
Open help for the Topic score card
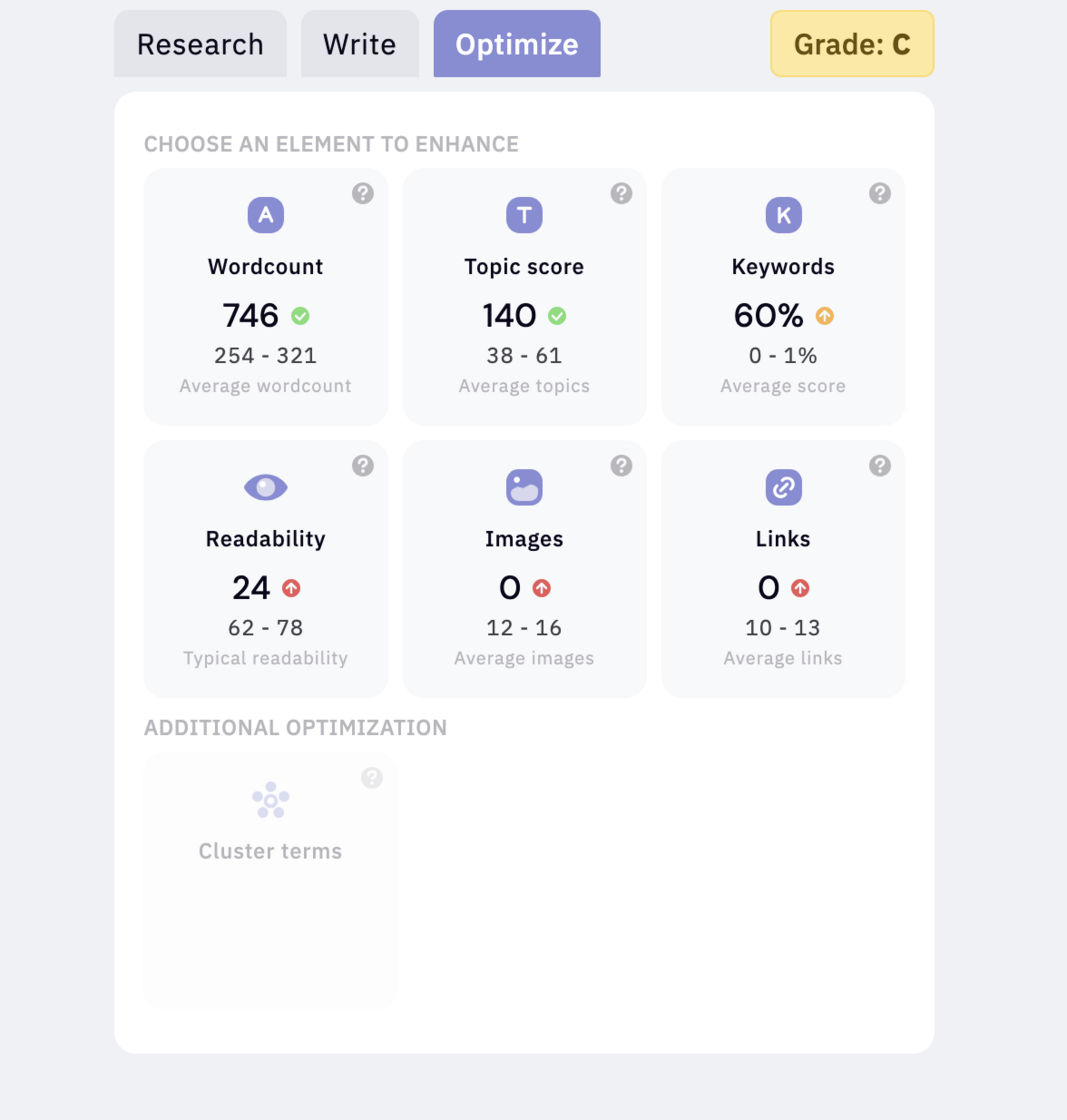pos(621,194)
